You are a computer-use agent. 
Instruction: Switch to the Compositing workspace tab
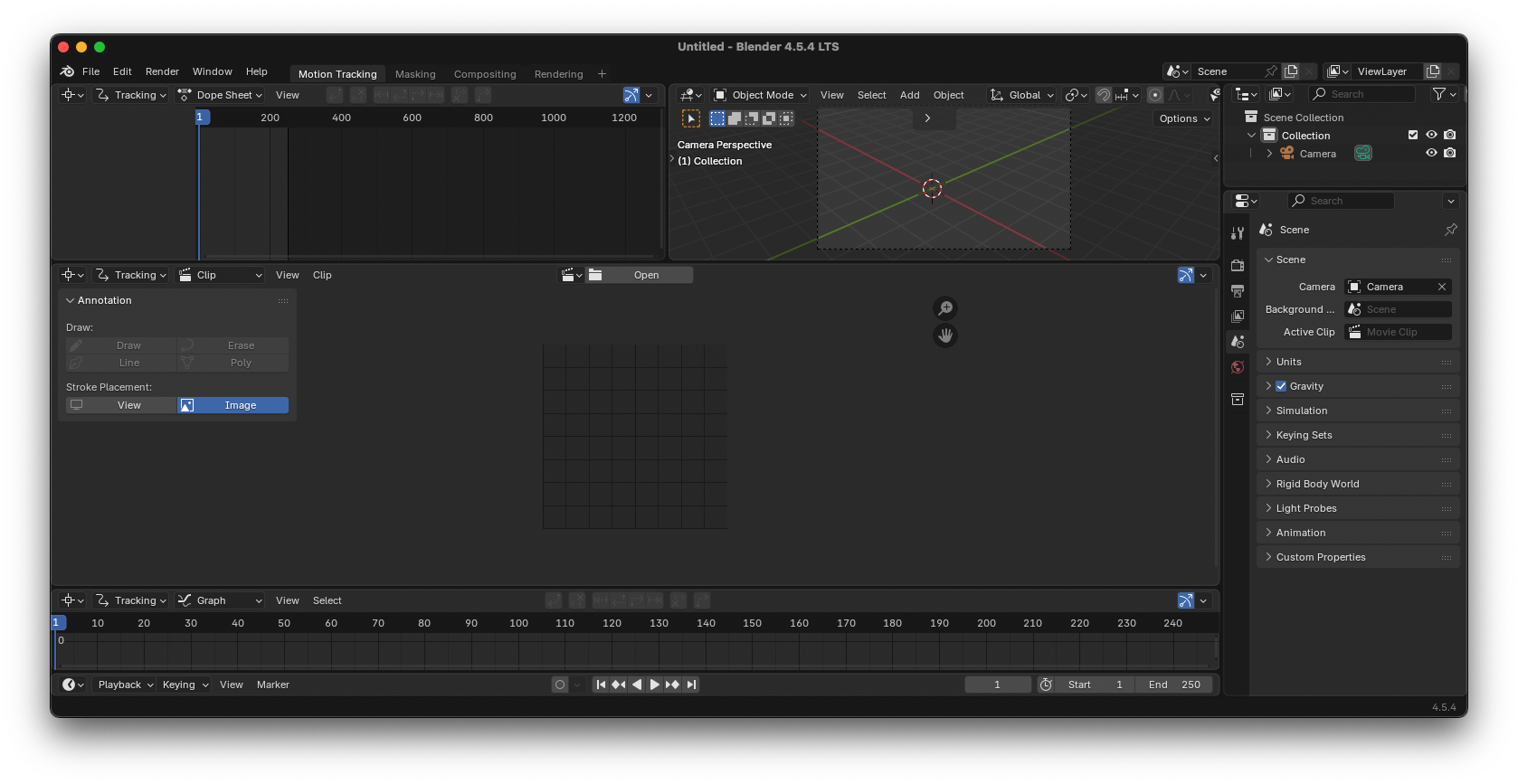tap(485, 74)
